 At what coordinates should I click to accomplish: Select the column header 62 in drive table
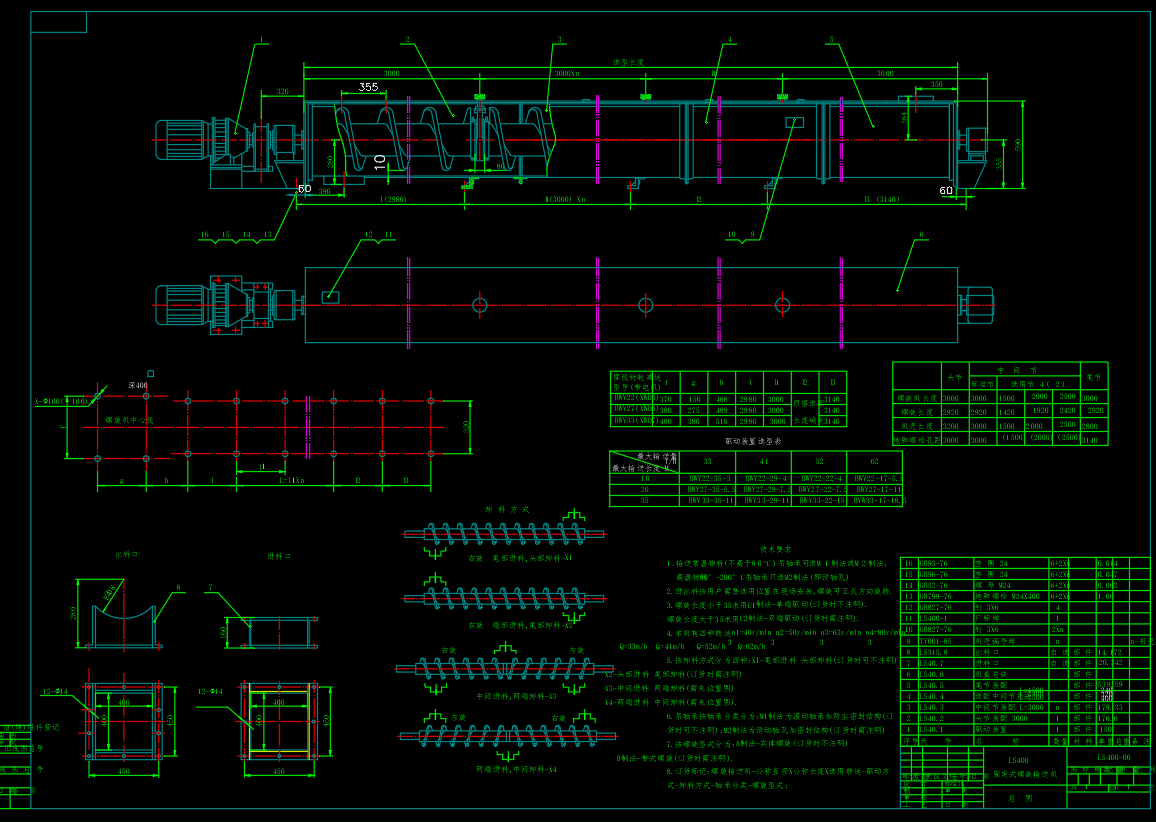point(874,461)
